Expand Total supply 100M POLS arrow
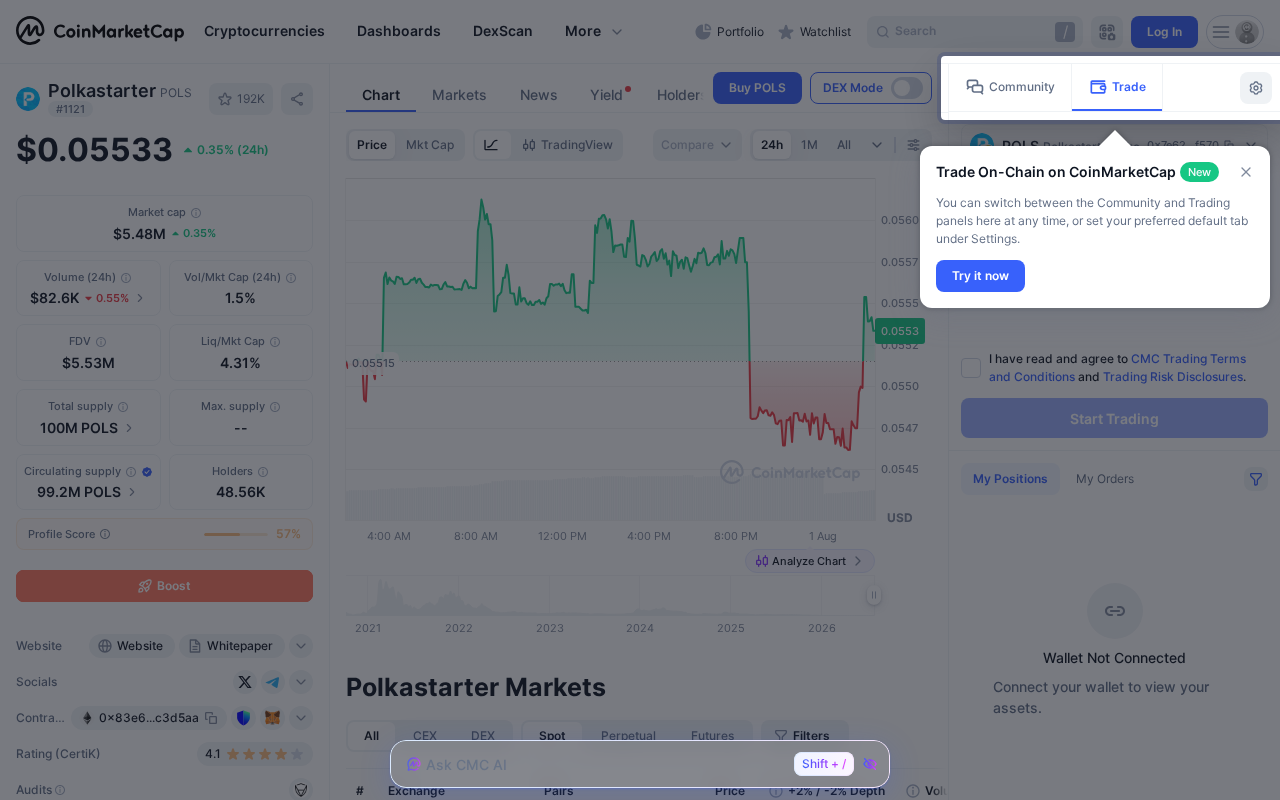The width and height of the screenshot is (1280, 800). pos(129,428)
